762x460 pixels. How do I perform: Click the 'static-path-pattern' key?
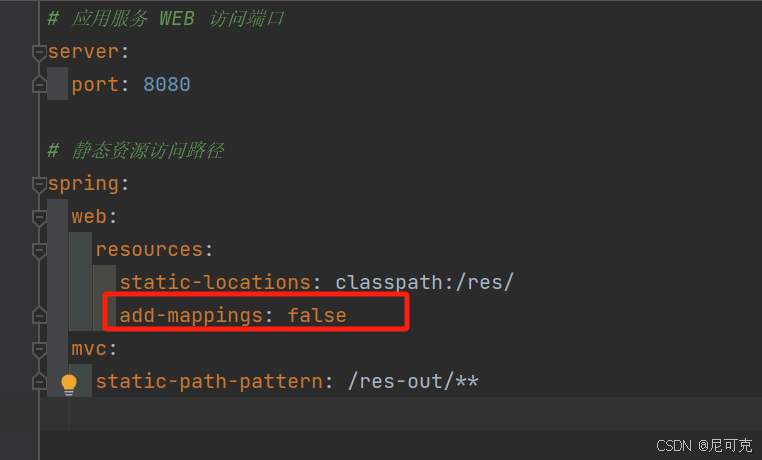pyautogui.click(x=208, y=382)
